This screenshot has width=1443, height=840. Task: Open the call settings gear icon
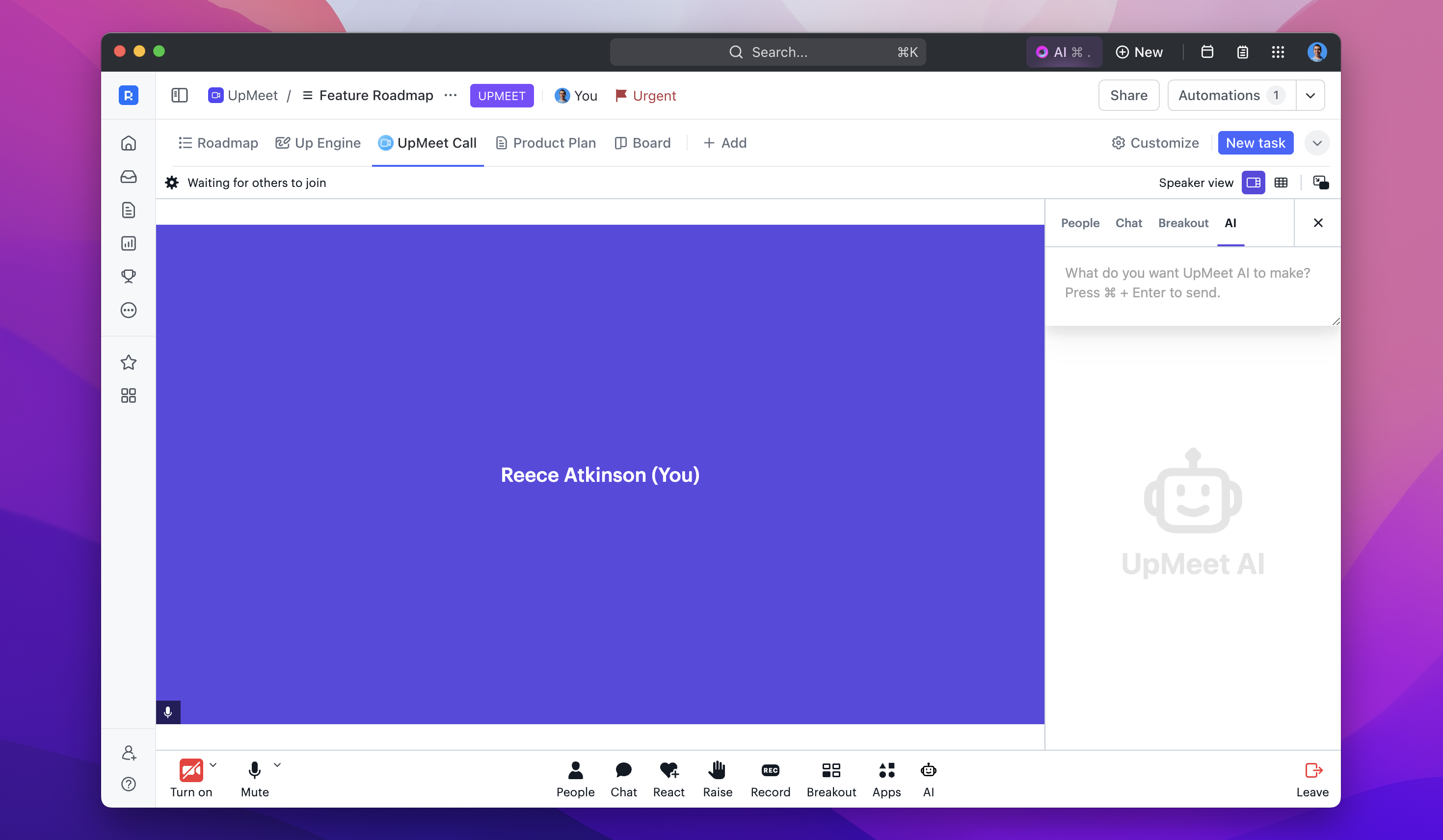pos(172,183)
